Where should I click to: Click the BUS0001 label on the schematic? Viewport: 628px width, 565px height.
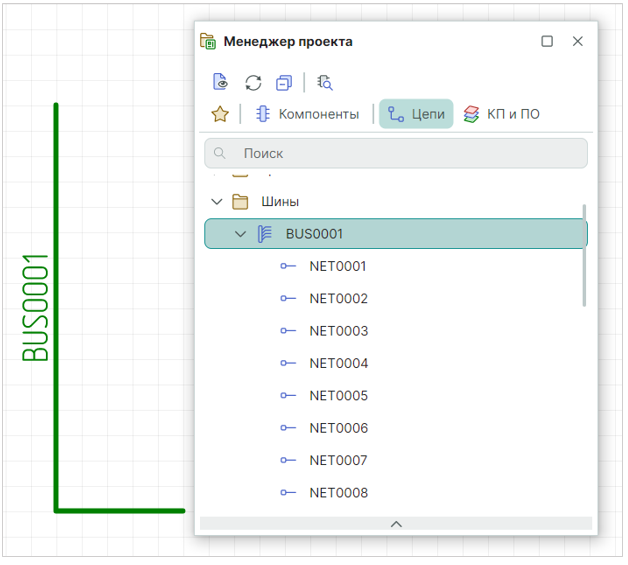(35, 308)
